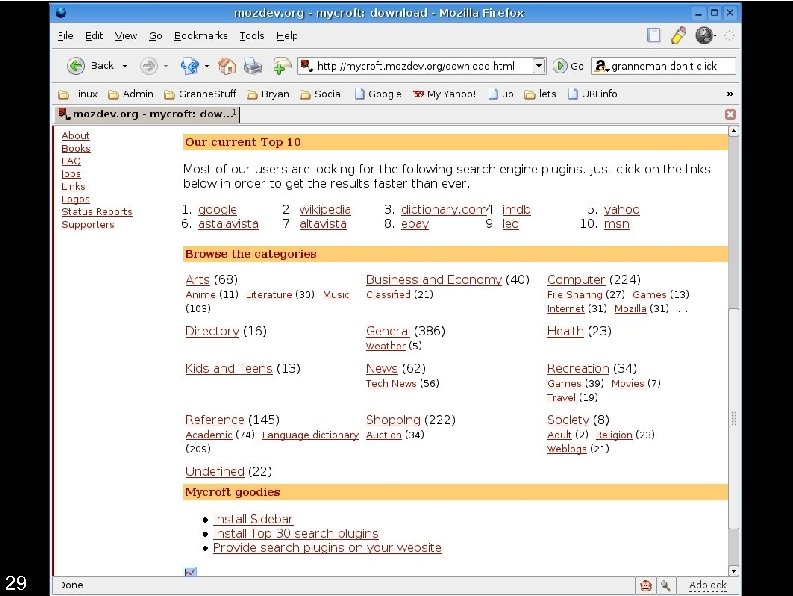Open the Back history dropdown arrow

[x=125, y=66]
